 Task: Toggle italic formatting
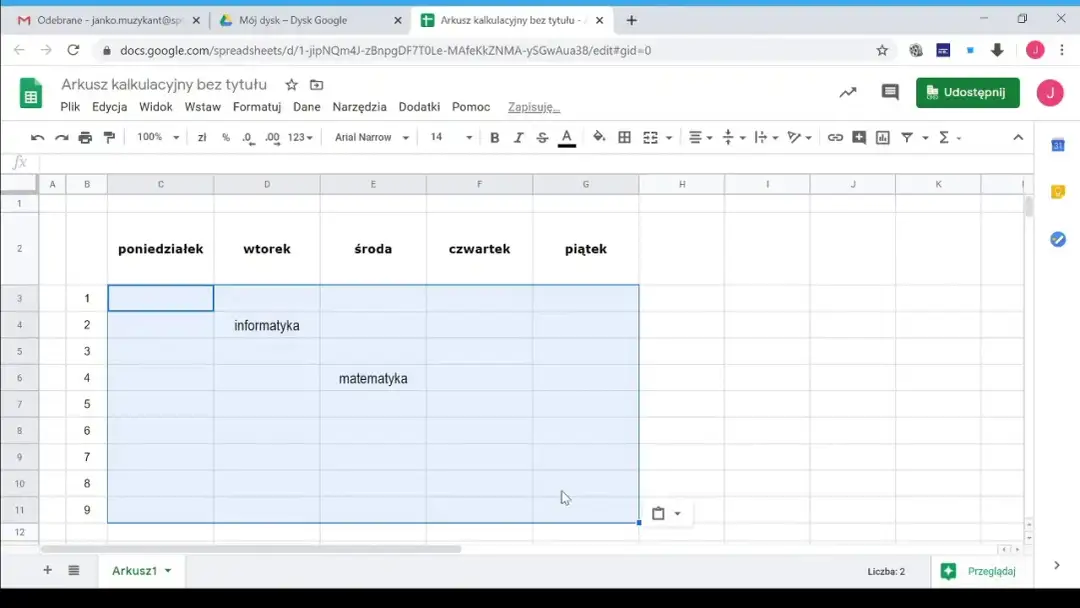coord(517,137)
